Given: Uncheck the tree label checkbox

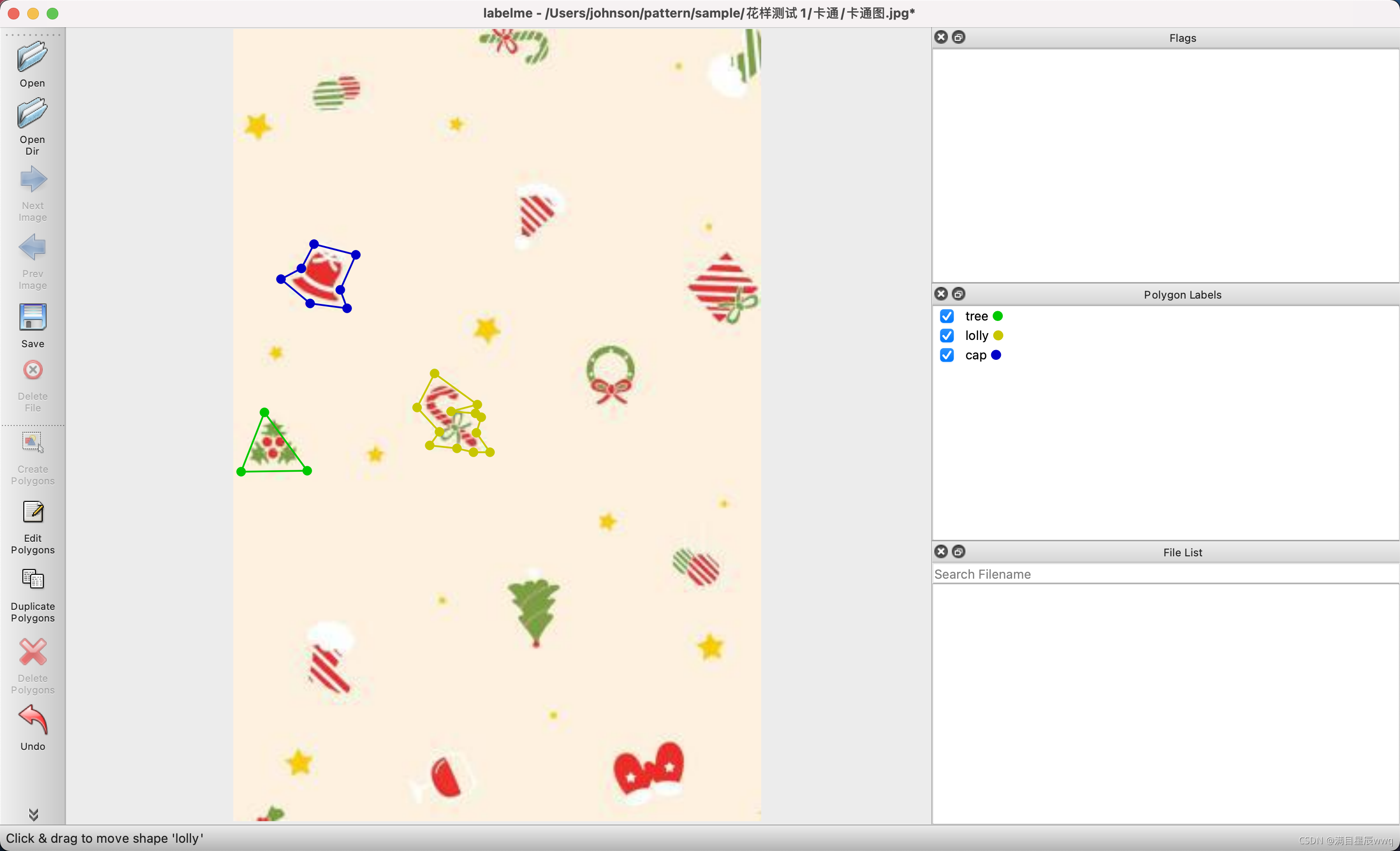Looking at the screenshot, I should 946,316.
